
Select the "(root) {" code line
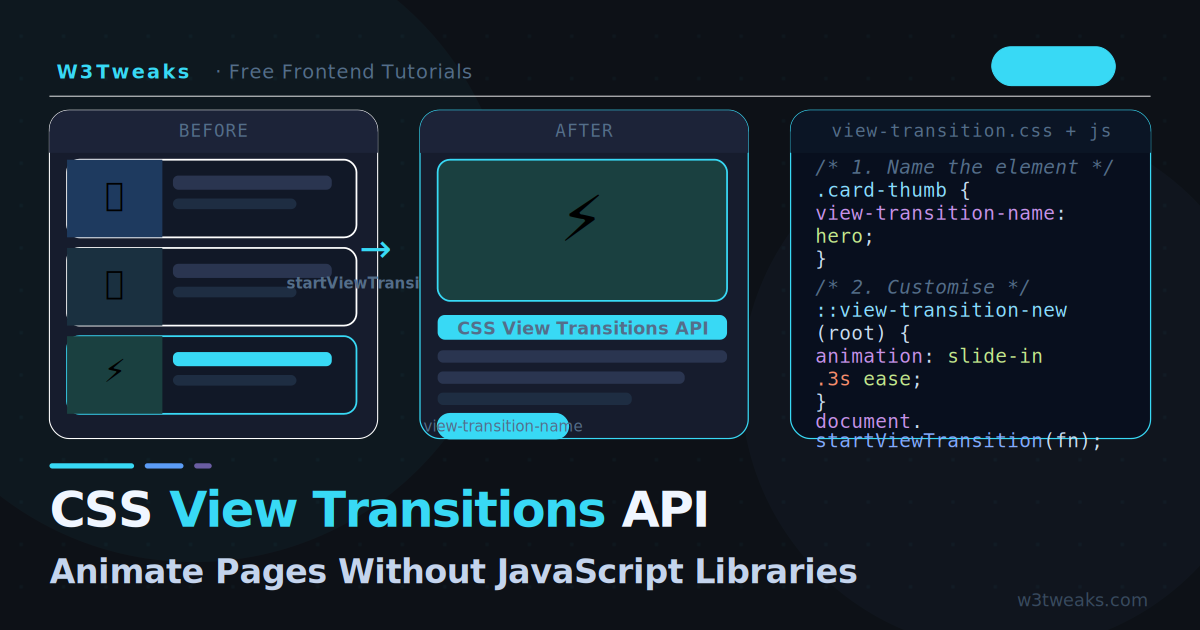pos(862,333)
